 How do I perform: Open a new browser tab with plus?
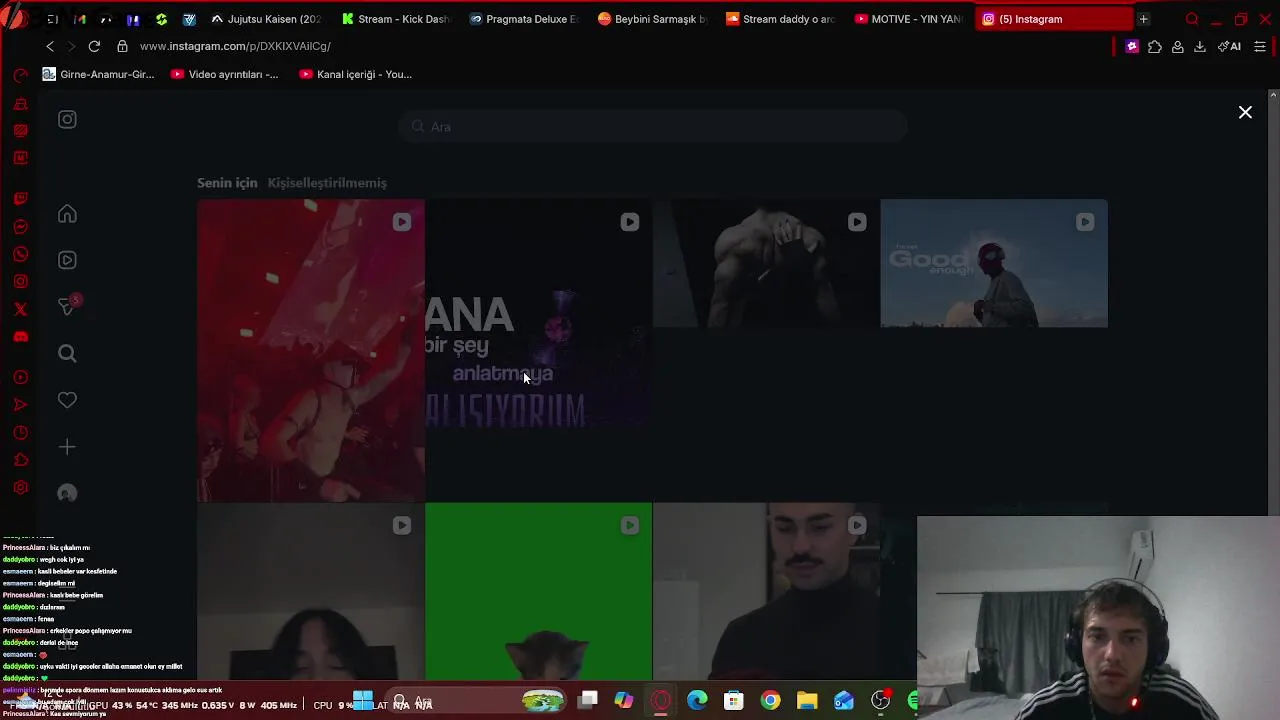(1143, 19)
